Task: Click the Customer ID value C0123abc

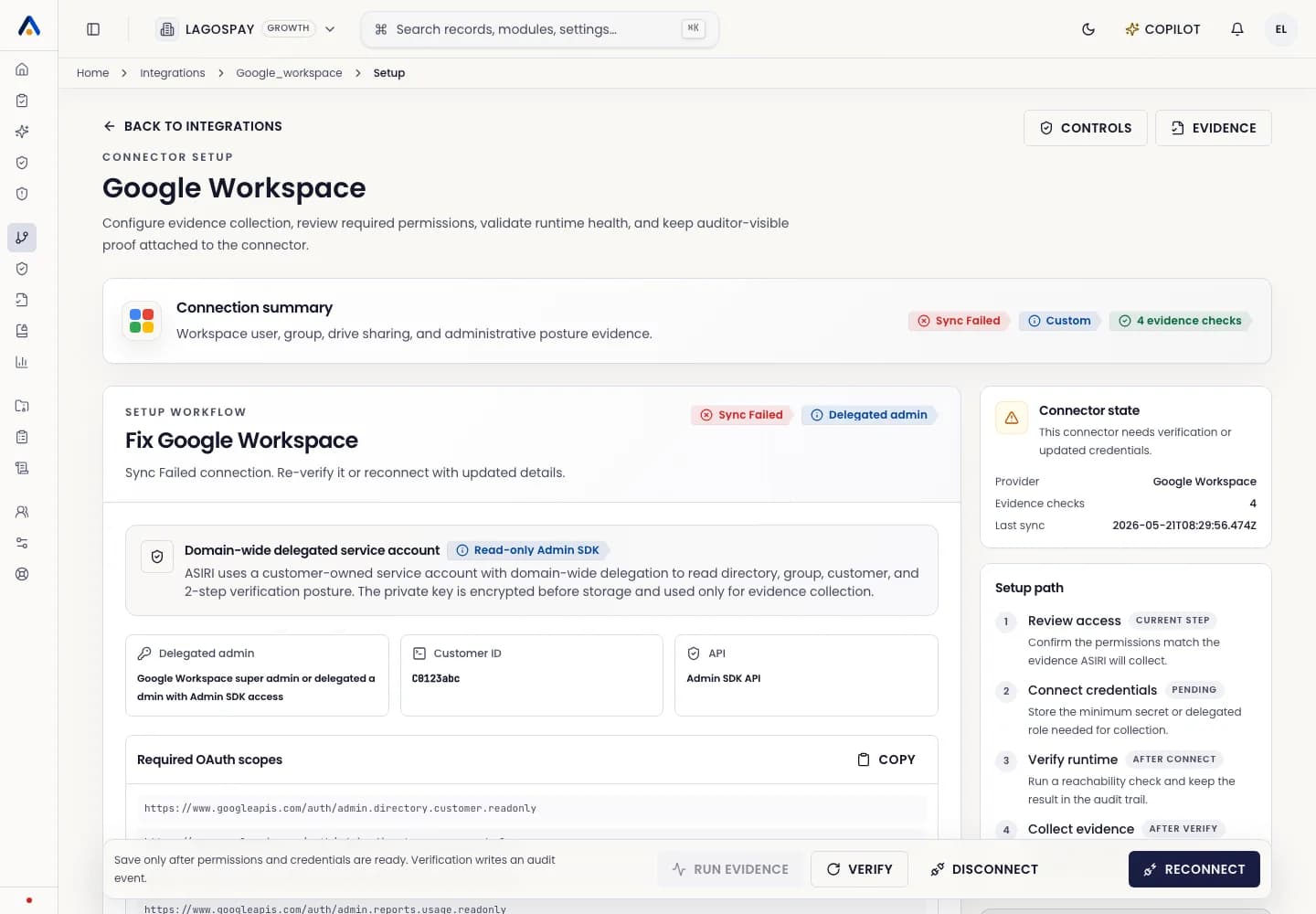Action: click(436, 678)
